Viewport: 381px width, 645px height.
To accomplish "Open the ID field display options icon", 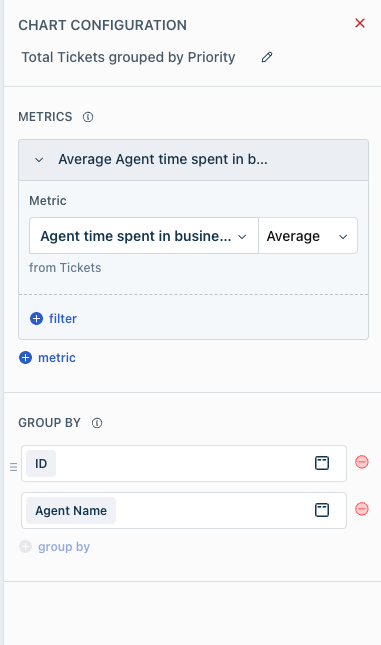I will click(322, 463).
